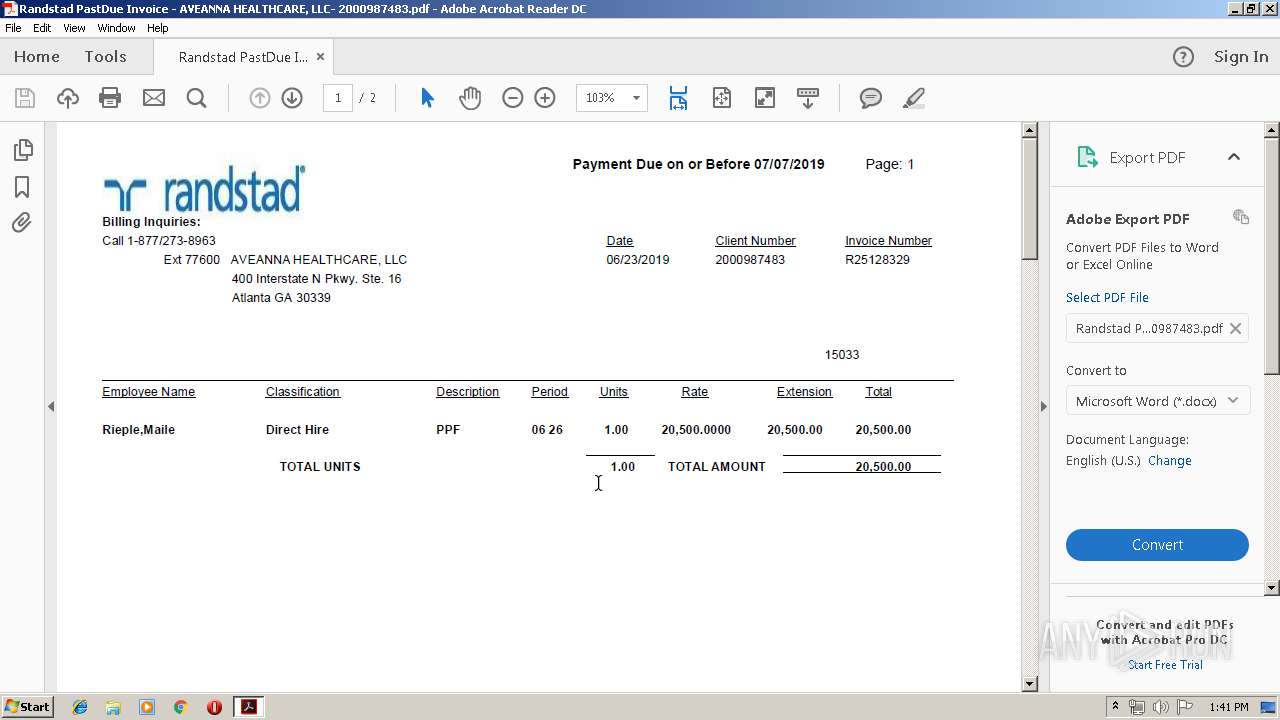Switch to the Home tab
The image size is (1280, 720).
[37, 57]
